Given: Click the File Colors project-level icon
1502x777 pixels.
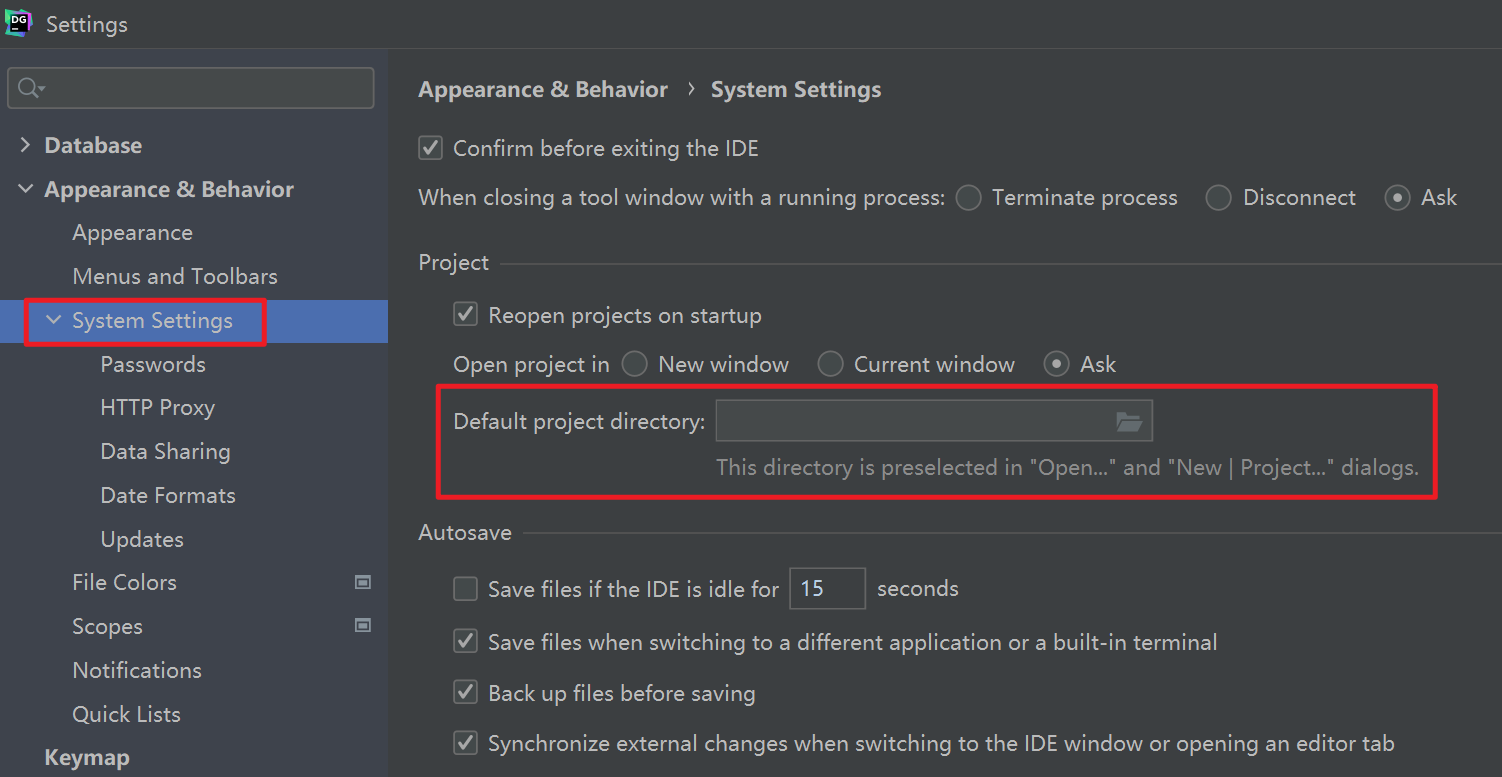Looking at the screenshot, I should tap(363, 582).
